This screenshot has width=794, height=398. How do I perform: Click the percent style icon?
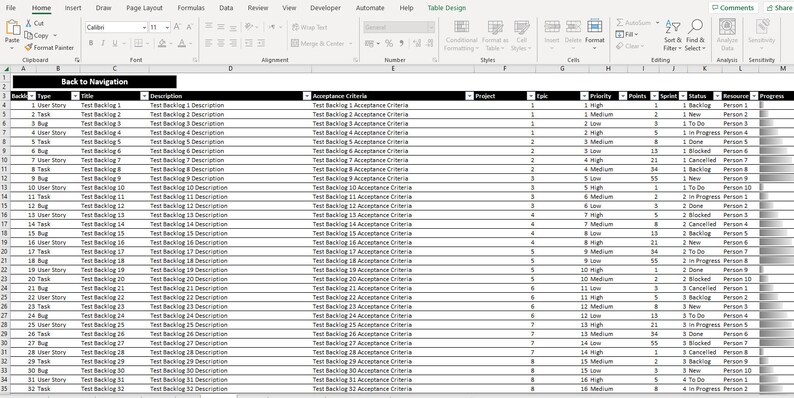click(389, 44)
